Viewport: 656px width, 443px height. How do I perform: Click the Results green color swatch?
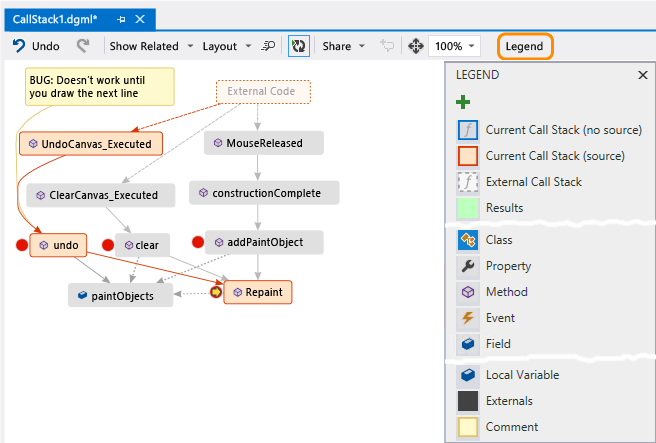click(x=468, y=208)
